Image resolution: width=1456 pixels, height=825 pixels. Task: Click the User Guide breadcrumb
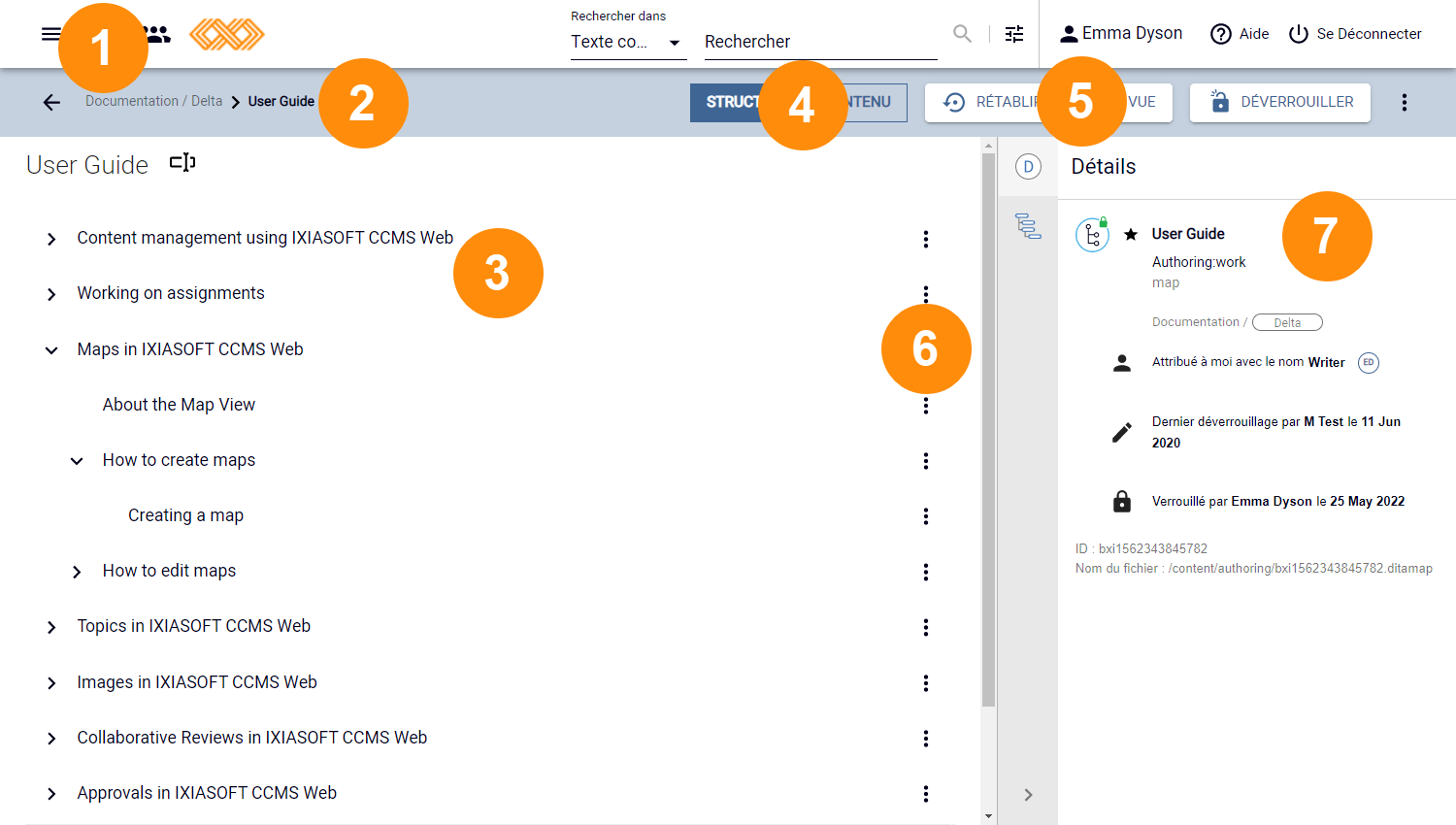[x=281, y=101]
